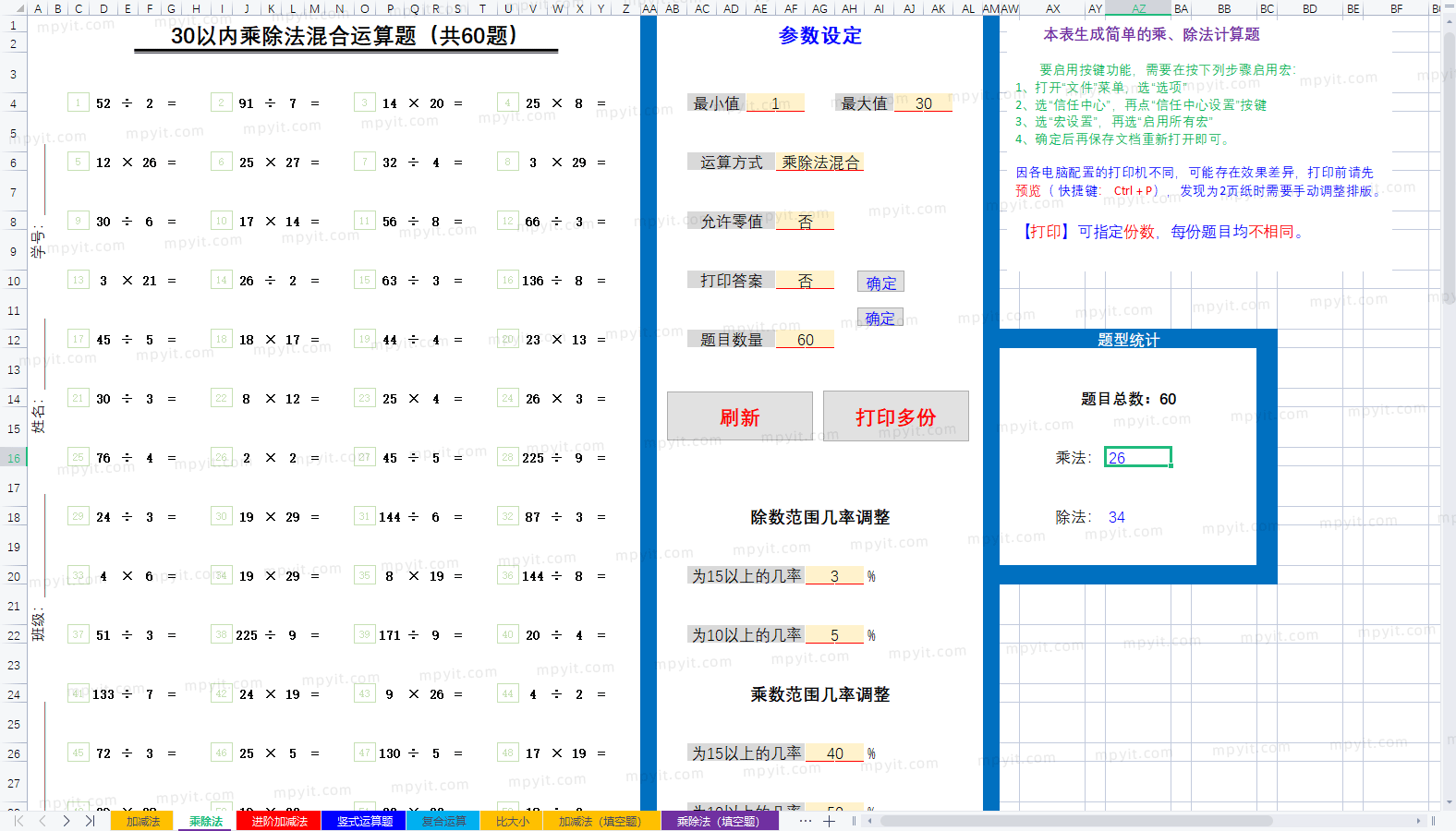This screenshot has width=1456, height=831.
Task: Select the 题目数量 cell showing 60
Action: tap(805, 340)
